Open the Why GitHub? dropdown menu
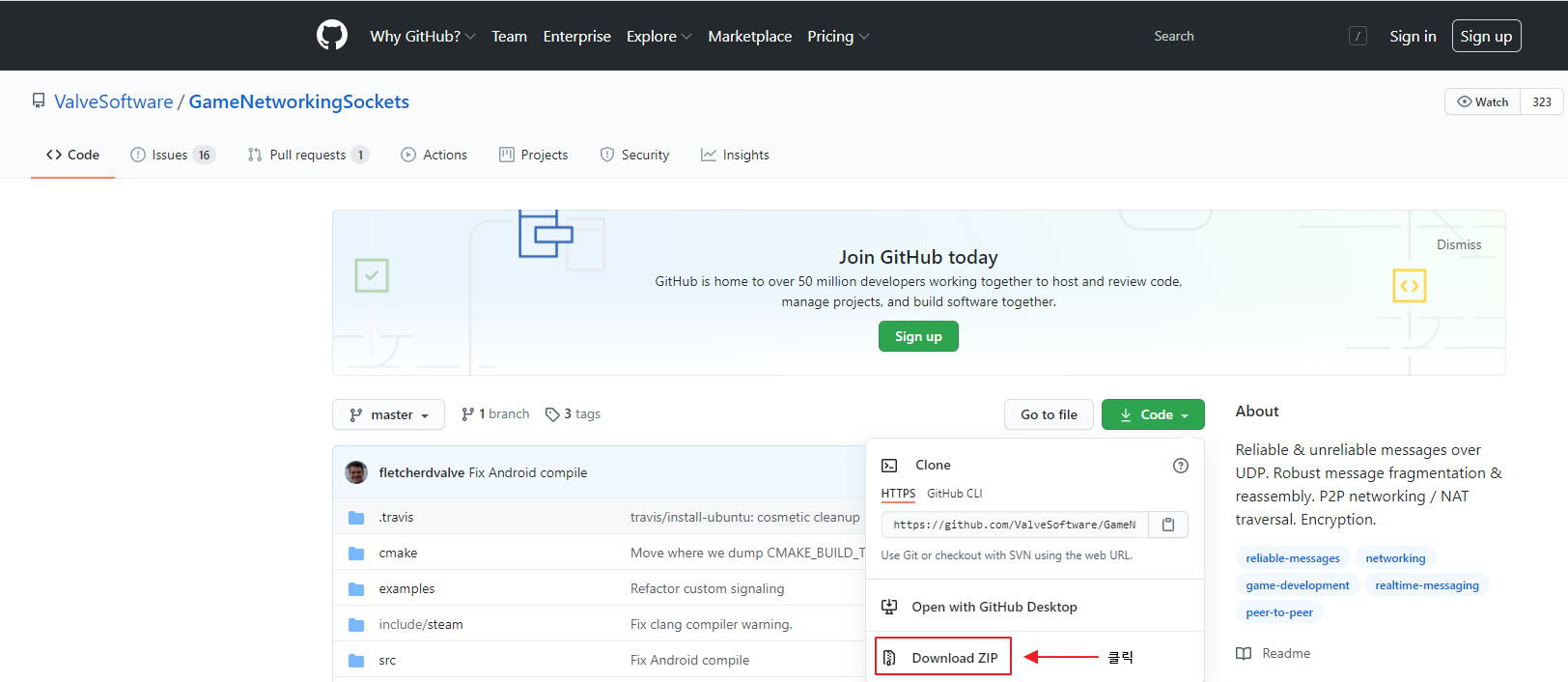Image resolution: width=1568 pixels, height=682 pixels. coord(422,36)
